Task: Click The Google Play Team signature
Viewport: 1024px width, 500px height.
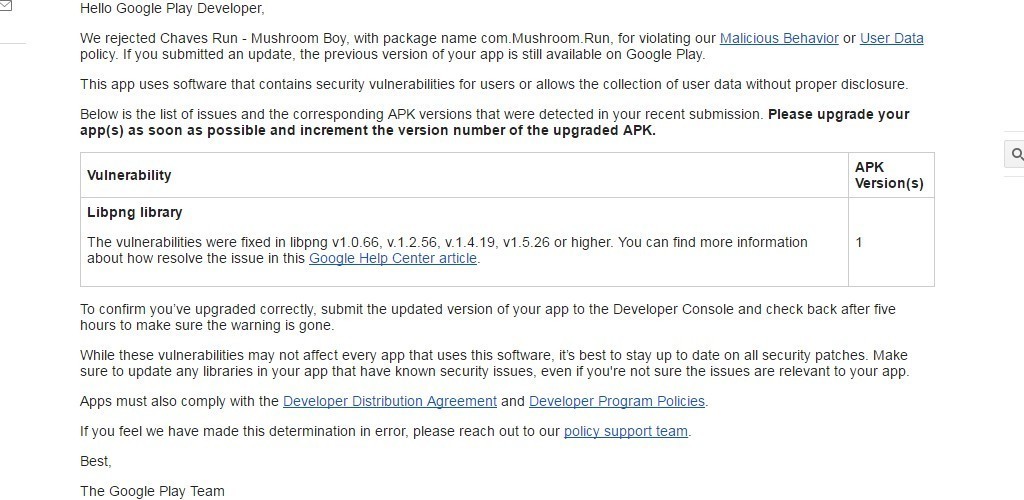Action: tap(152, 491)
